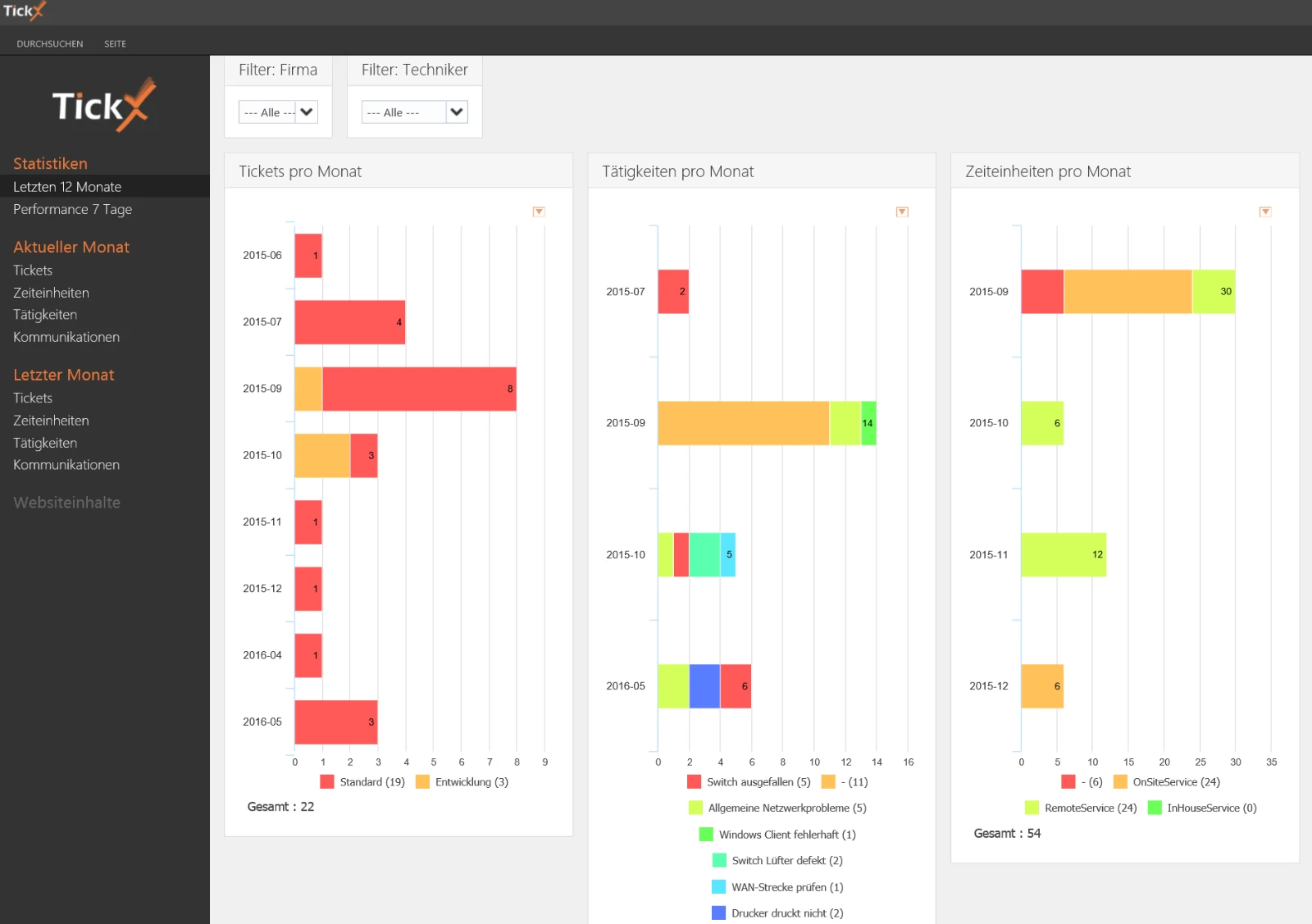Screen dimensions: 1312x924
Task: Click the small TickX logo in top bar
Action: (25, 11)
